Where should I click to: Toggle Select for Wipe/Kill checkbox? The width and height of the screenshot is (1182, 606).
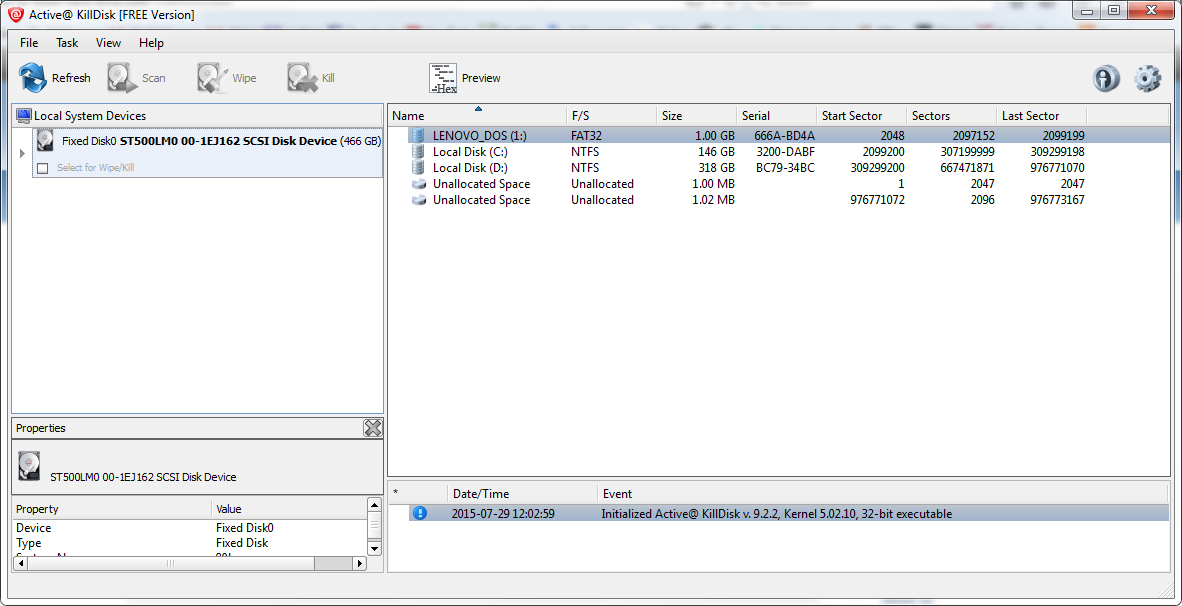42,168
